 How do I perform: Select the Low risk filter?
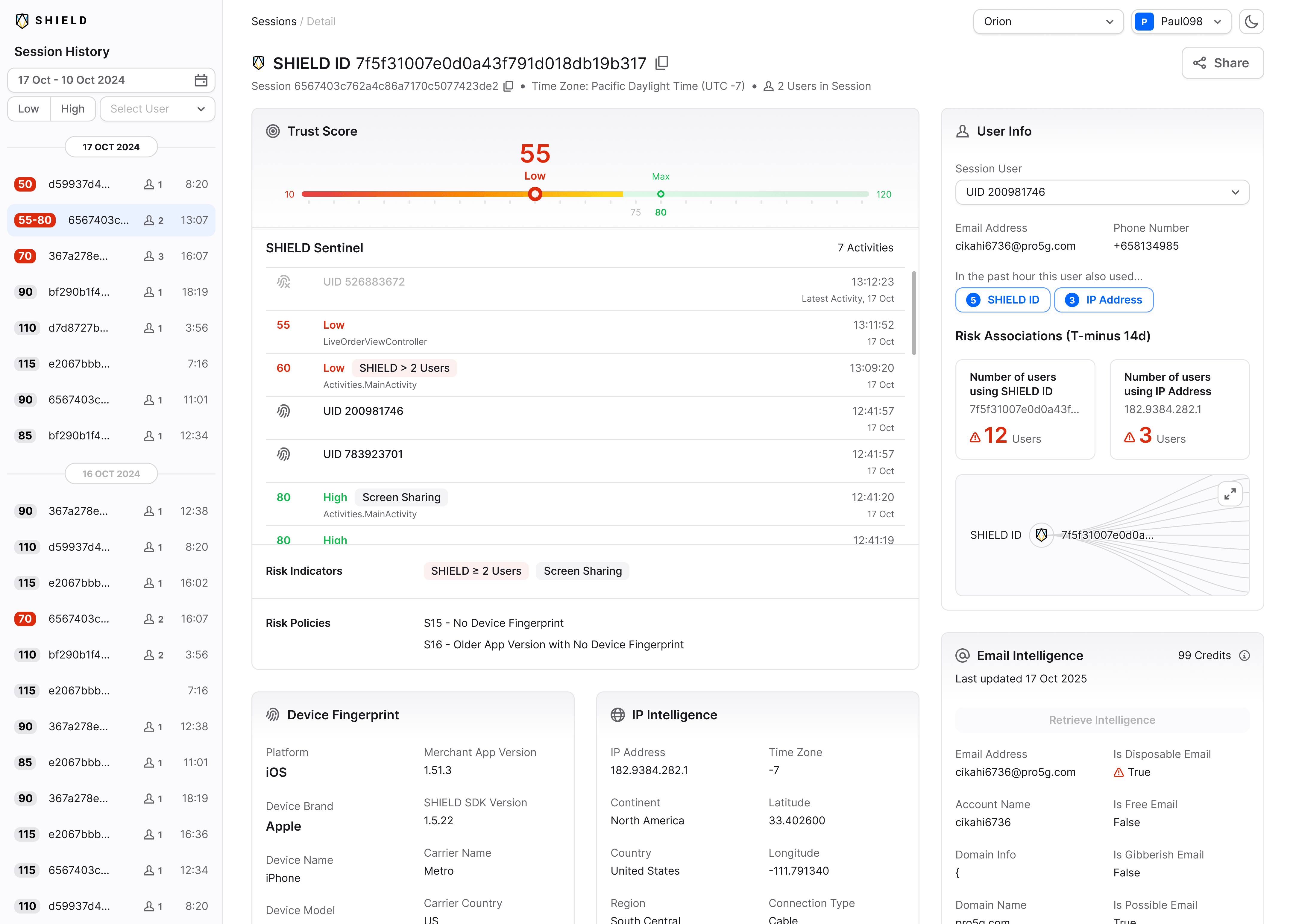(28, 109)
